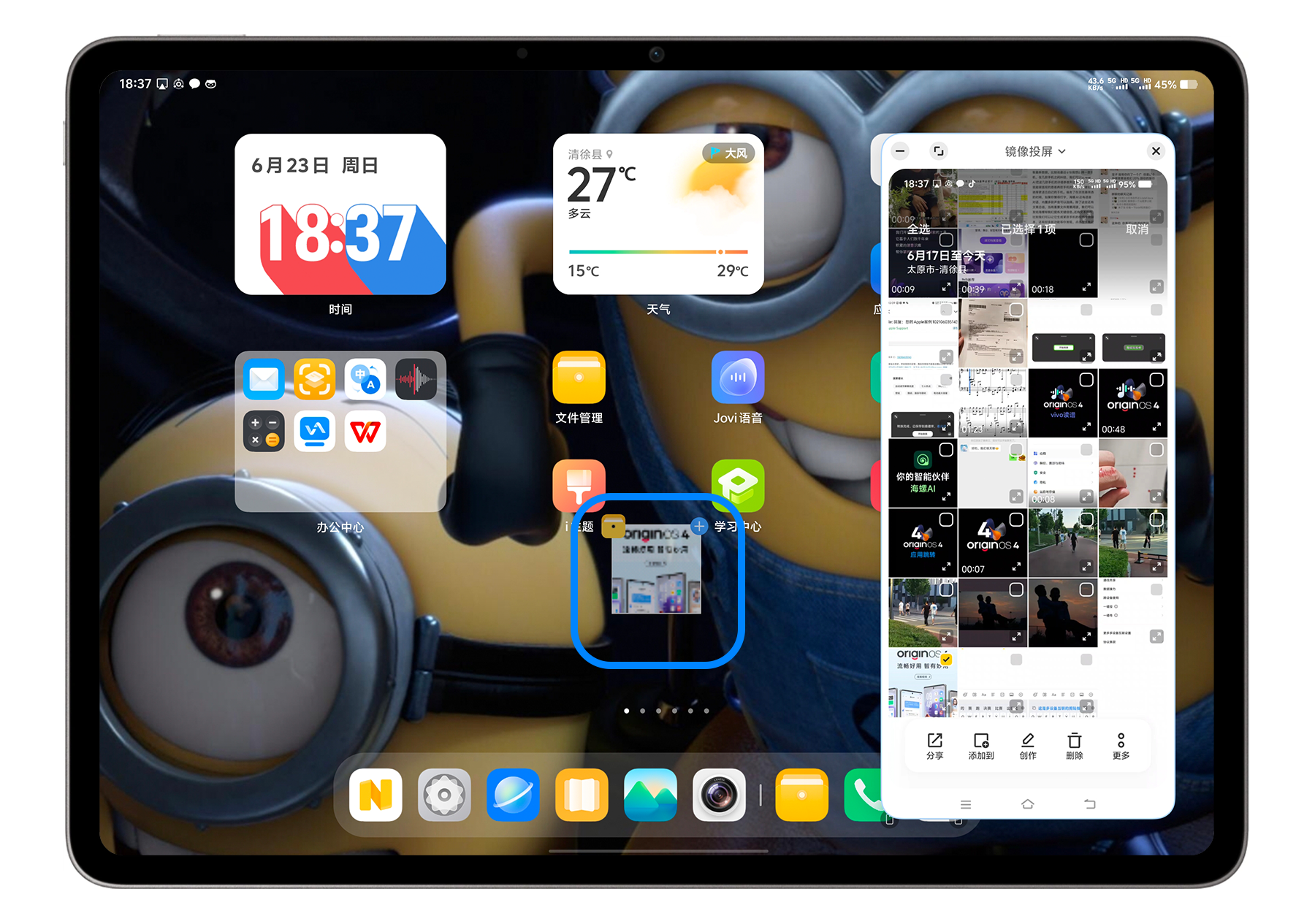1315x924 pixels.
Task: Tap 添加到 add-to icon in mirror window
Action: 981,745
